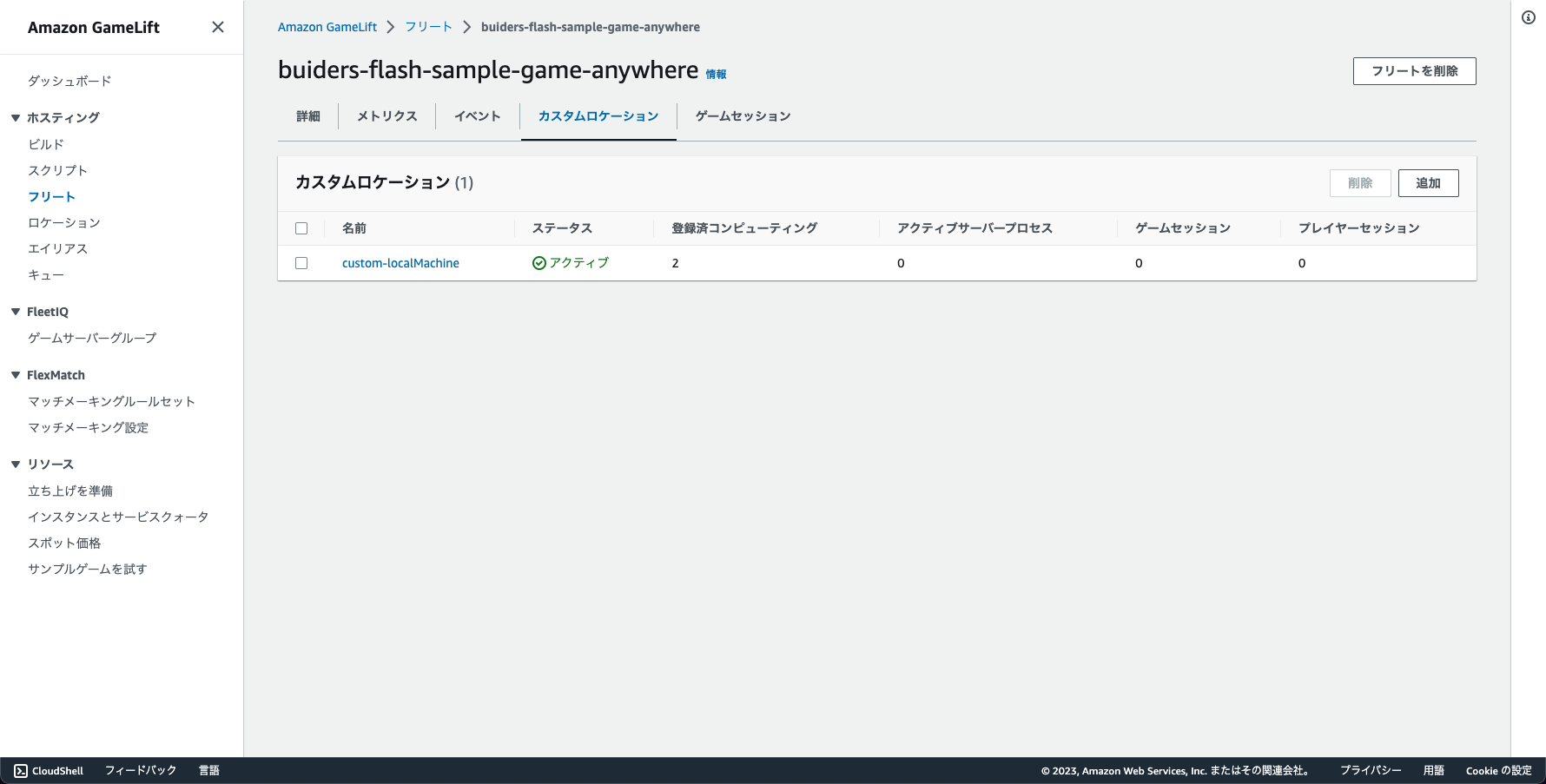Collapse the FleetIQ section
Screen dimensions: 1546x784
16,312
